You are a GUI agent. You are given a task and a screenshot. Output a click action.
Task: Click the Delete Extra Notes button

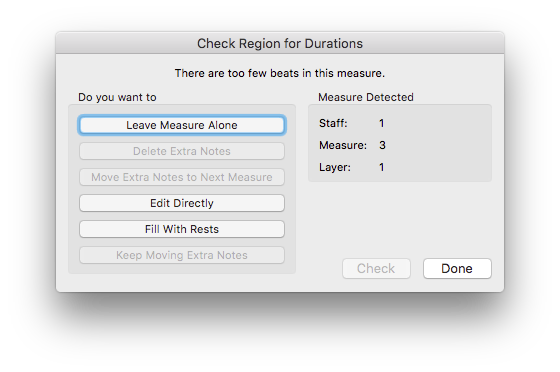coord(182,151)
